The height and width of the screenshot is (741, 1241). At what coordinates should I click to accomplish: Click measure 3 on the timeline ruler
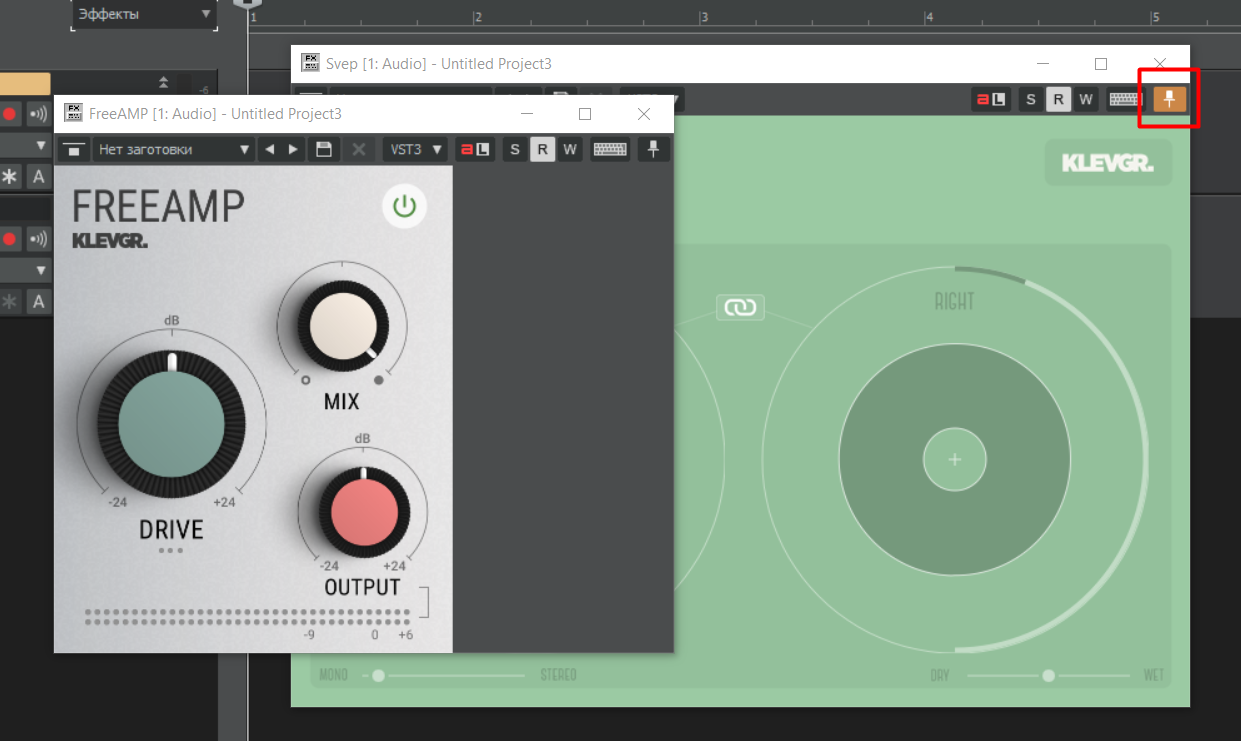[x=705, y=17]
